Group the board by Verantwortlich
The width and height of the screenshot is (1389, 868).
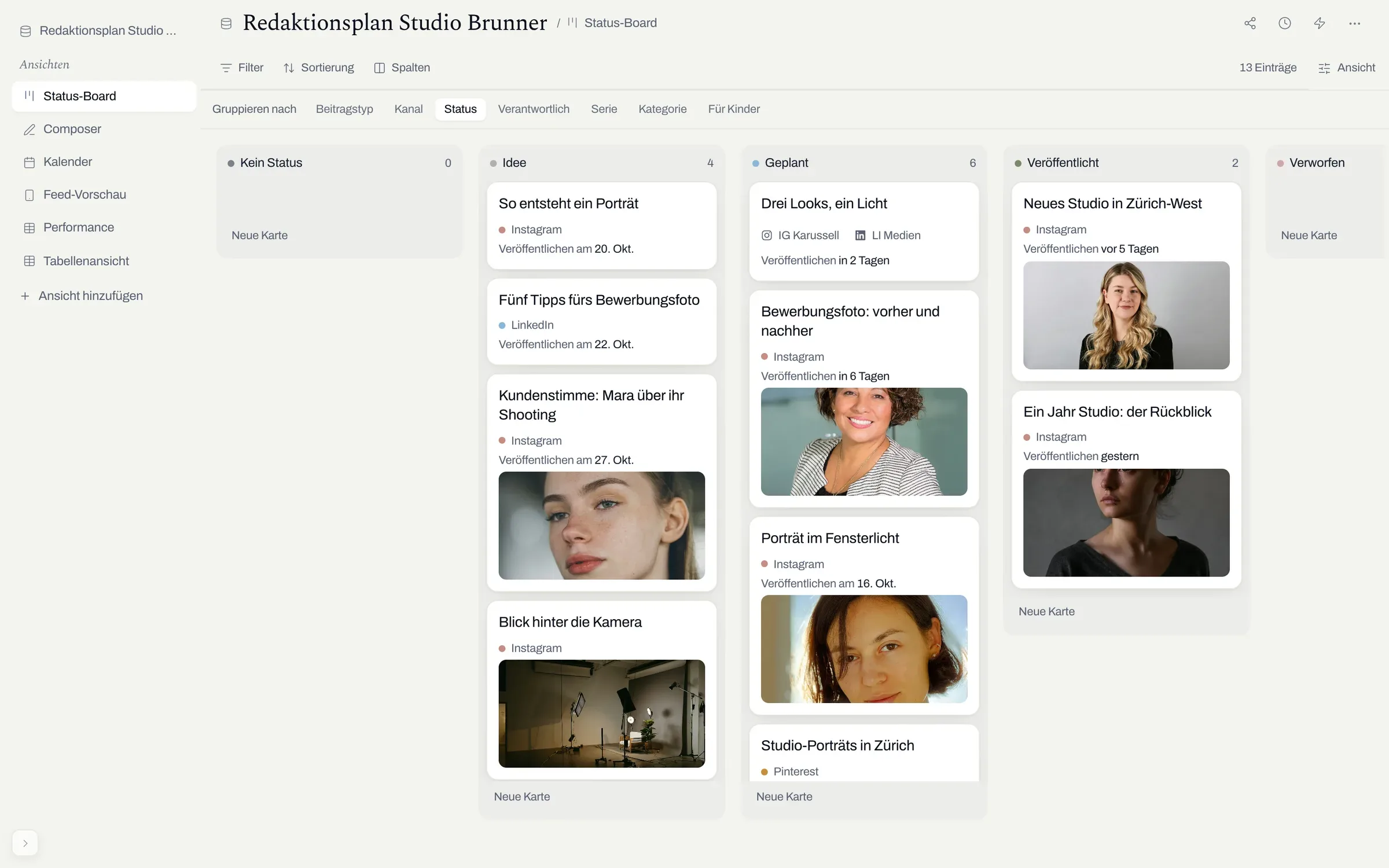coord(534,109)
